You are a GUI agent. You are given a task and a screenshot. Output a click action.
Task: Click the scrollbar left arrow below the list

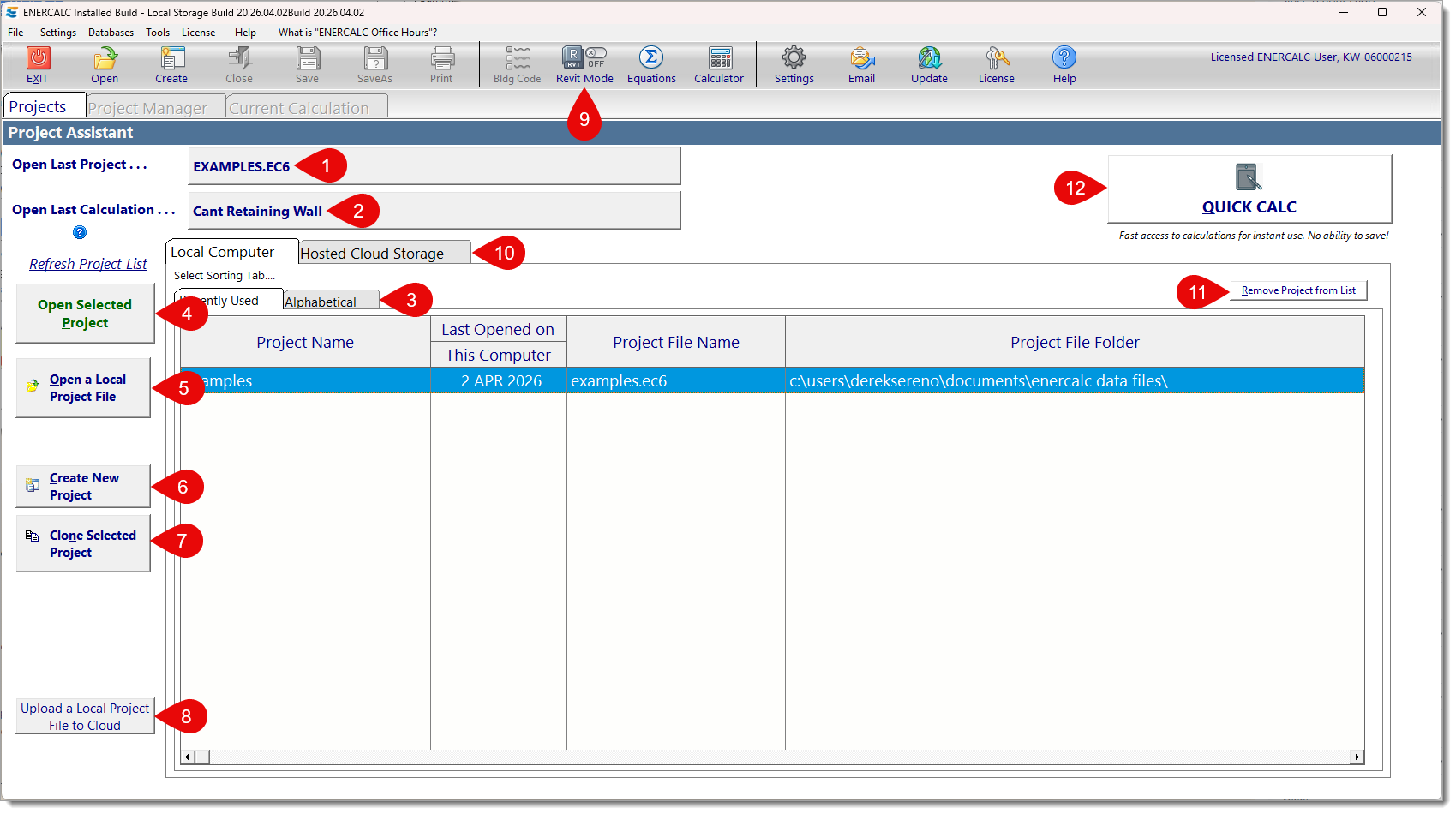(188, 757)
